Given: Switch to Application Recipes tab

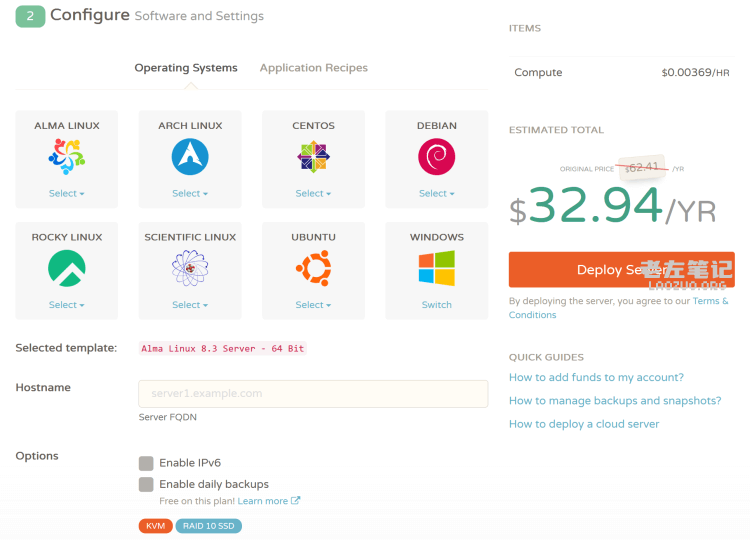Looking at the screenshot, I should coord(313,68).
